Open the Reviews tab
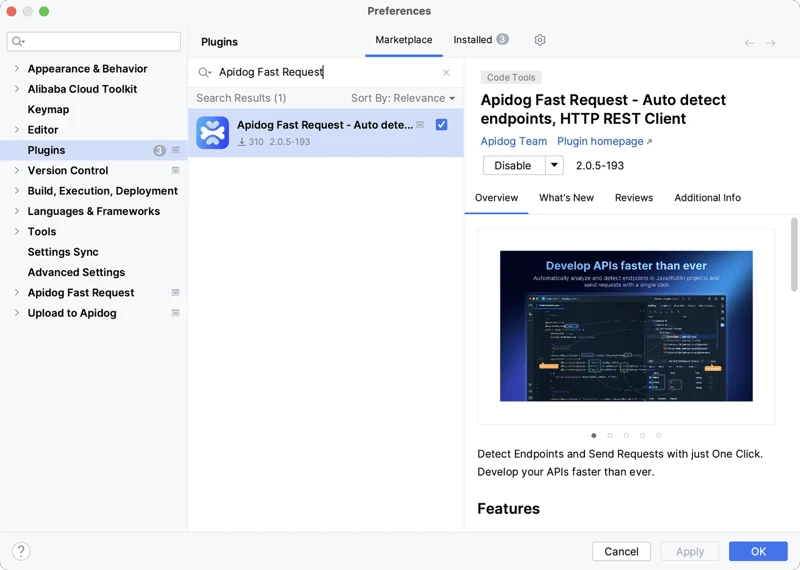Viewport: 800px width, 570px height. [634, 198]
